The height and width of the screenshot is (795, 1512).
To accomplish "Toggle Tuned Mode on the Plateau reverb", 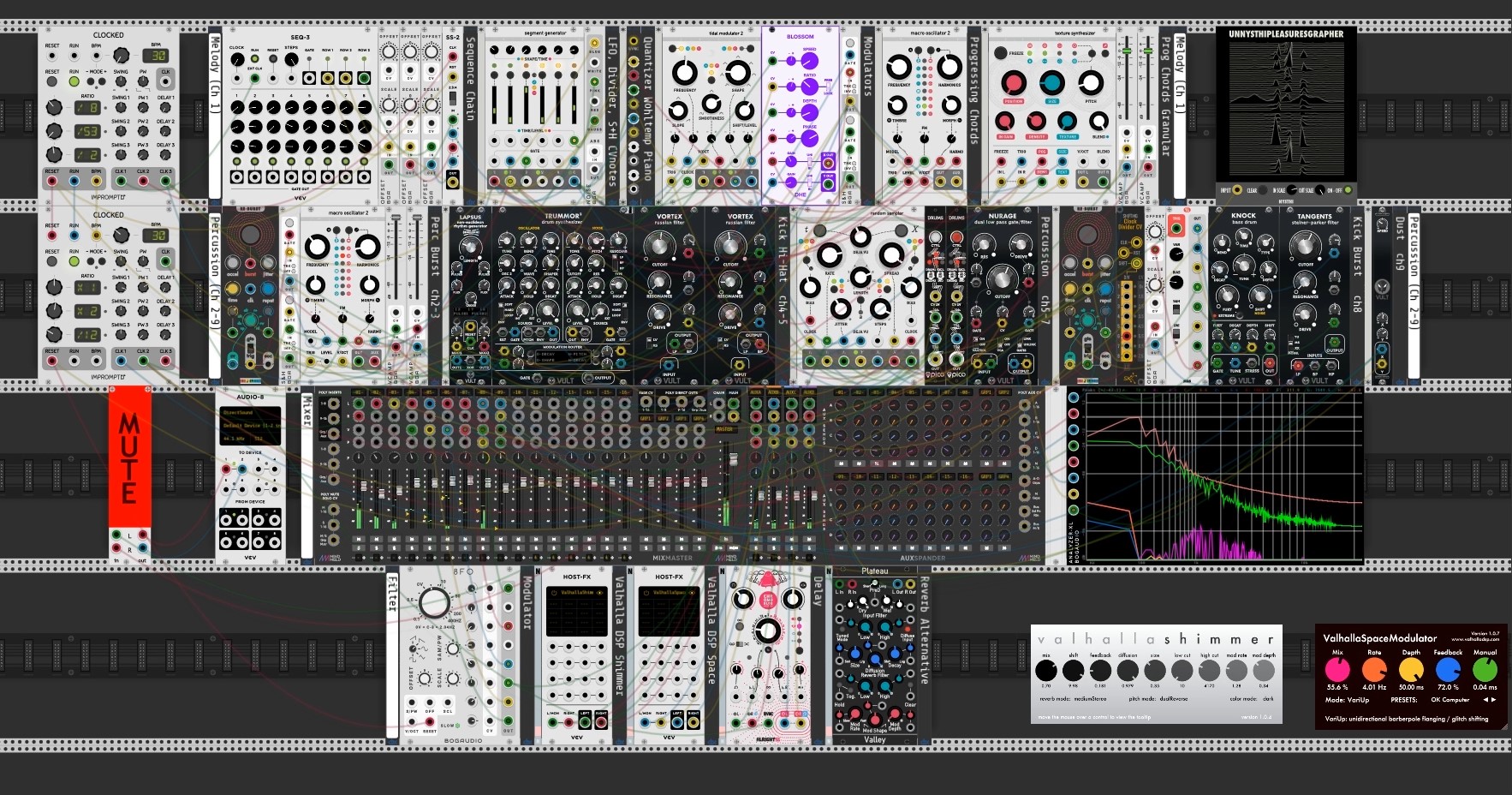I will pyautogui.click(x=842, y=629).
